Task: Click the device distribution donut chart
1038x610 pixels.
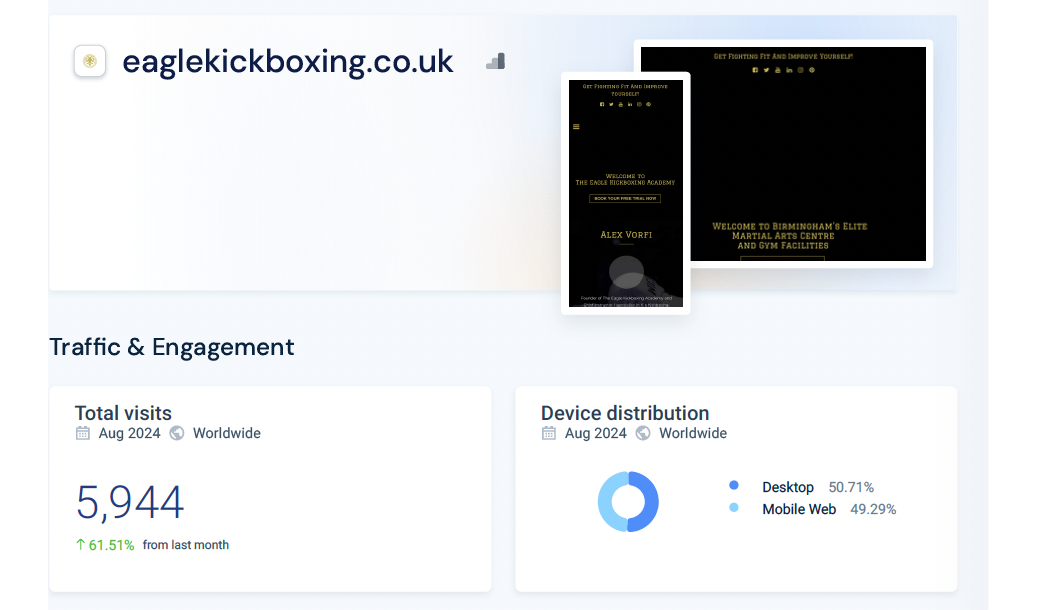Action: pyautogui.click(x=628, y=501)
